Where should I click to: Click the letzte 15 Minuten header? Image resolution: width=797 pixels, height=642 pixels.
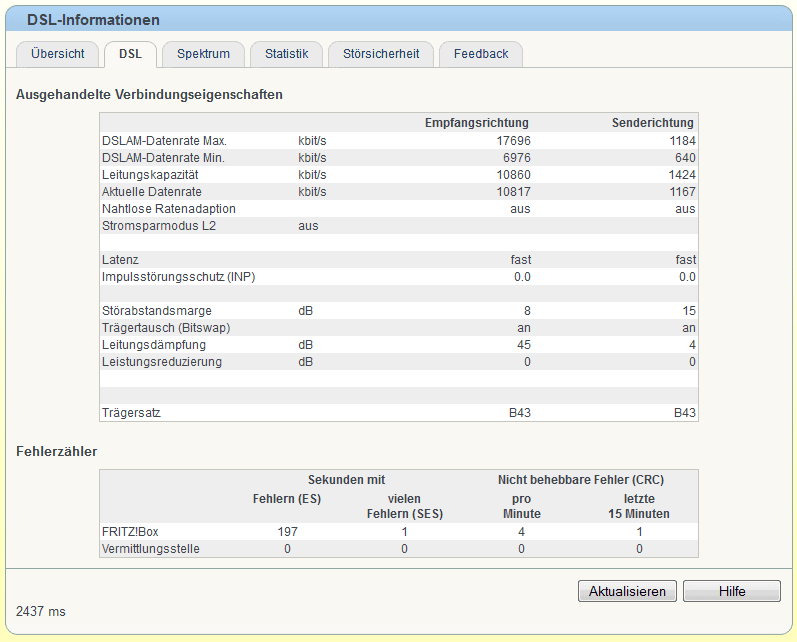[x=639, y=506]
